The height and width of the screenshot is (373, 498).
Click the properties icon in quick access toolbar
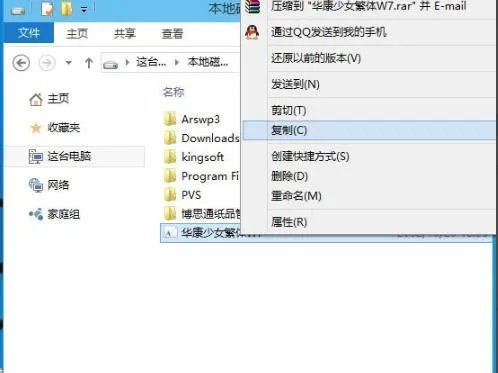point(48,9)
